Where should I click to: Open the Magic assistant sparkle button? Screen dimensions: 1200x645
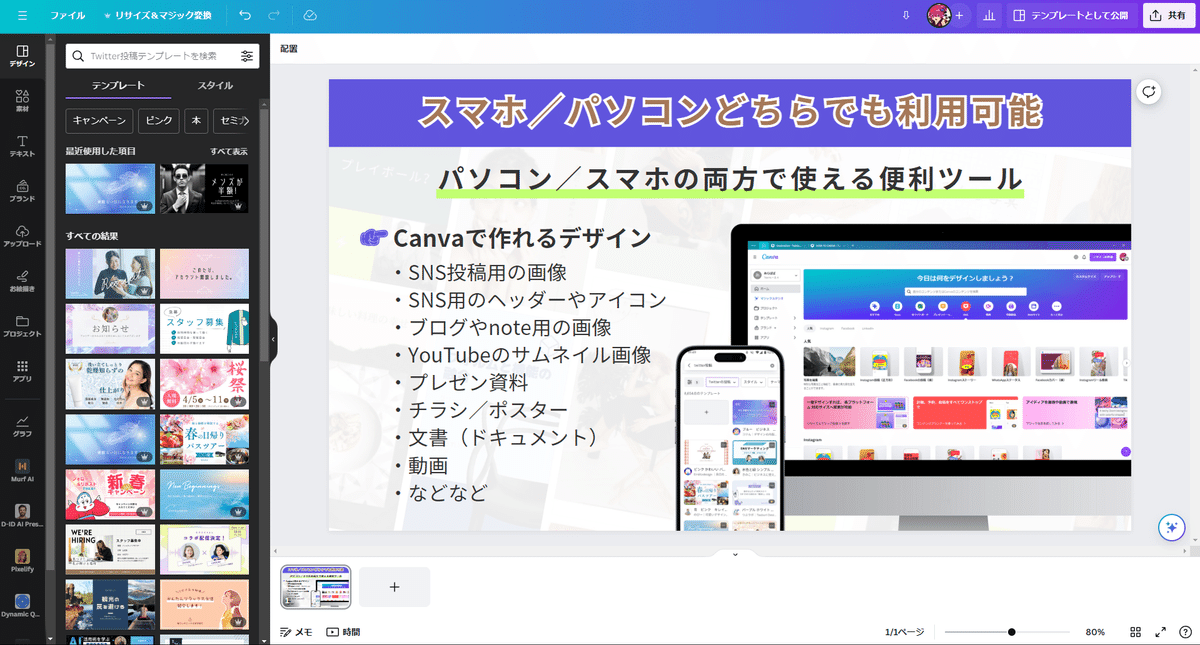pyautogui.click(x=1170, y=527)
